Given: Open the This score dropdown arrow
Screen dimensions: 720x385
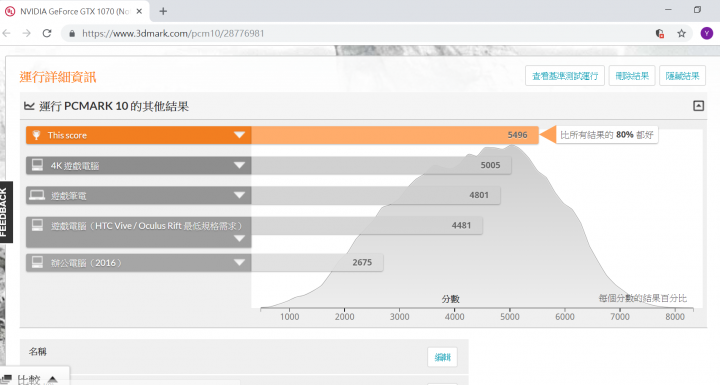Looking at the screenshot, I should [x=239, y=135].
